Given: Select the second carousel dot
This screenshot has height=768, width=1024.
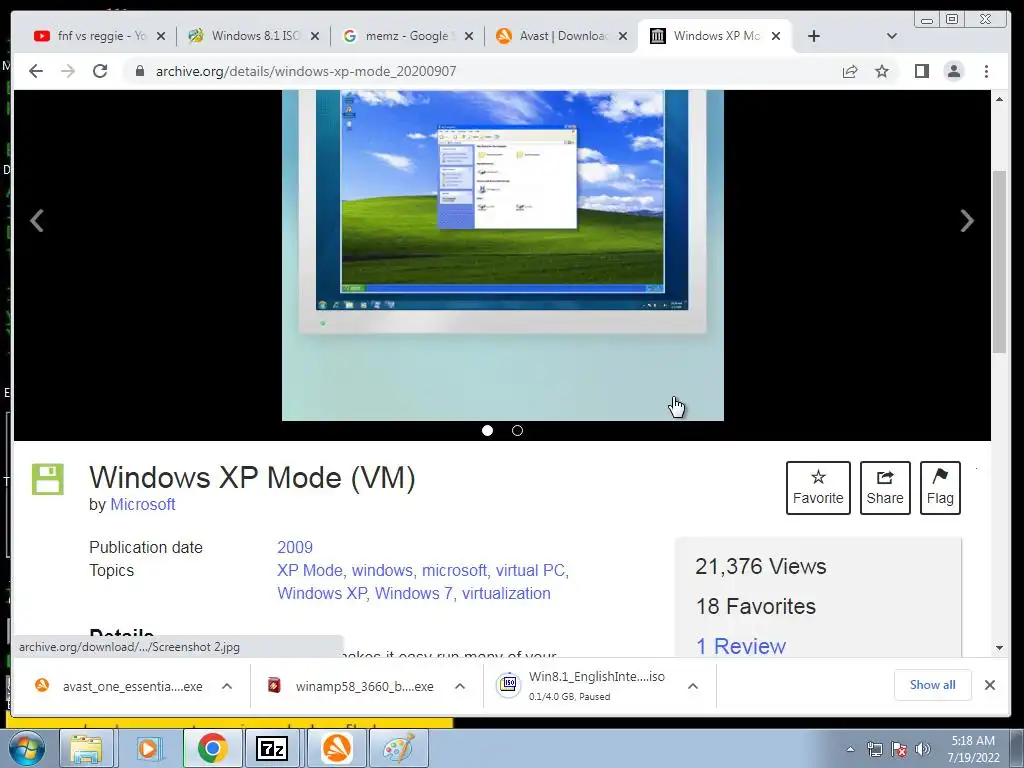Looking at the screenshot, I should 517,430.
